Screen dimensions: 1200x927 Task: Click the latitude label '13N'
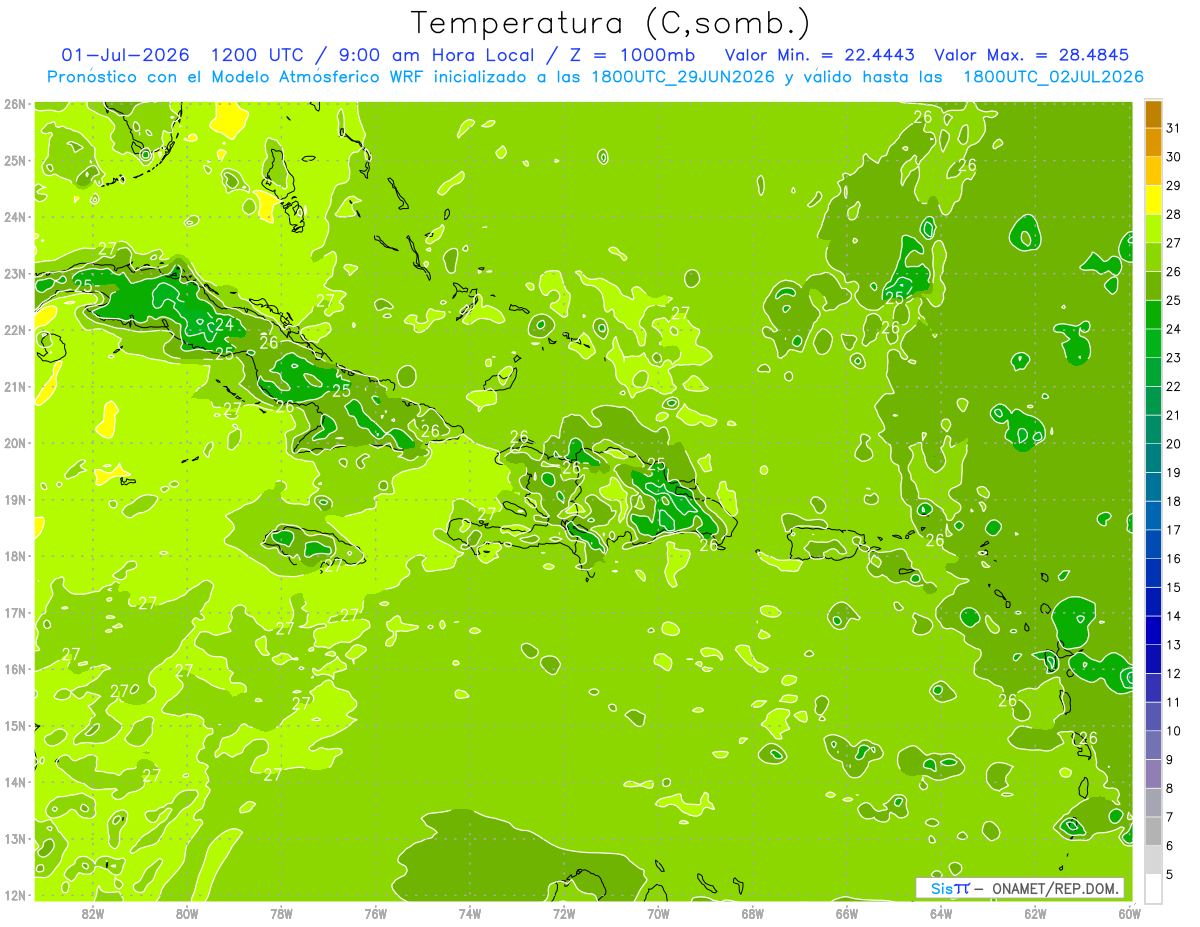(15, 839)
